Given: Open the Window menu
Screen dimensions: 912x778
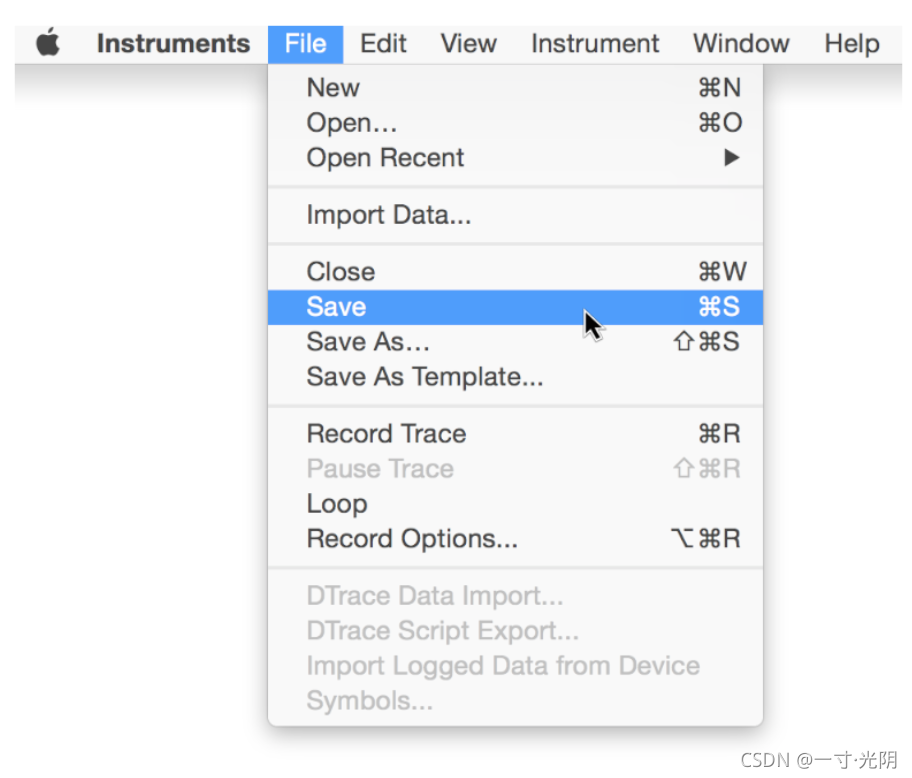Looking at the screenshot, I should pyautogui.click(x=740, y=44).
